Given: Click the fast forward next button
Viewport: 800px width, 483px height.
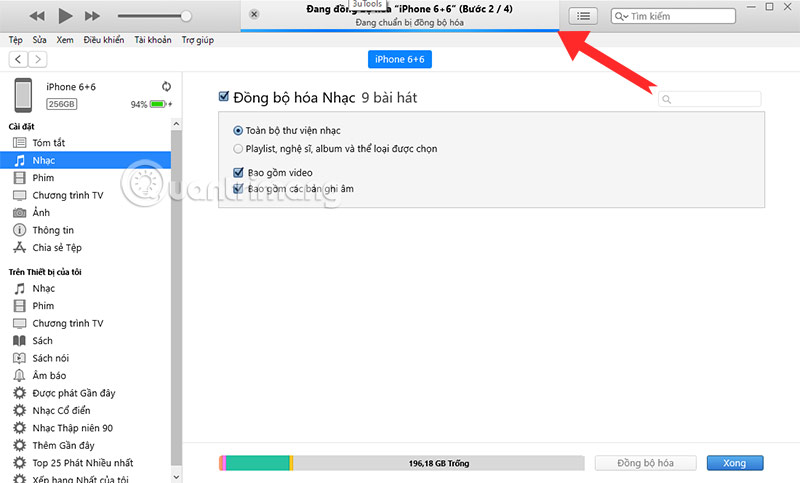Looking at the screenshot, I should (92, 16).
